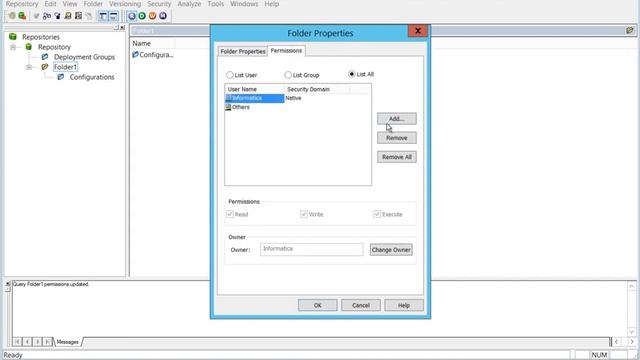
Task: Launch the Workflow Manager with the orange W icon
Action: coord(152,16)
